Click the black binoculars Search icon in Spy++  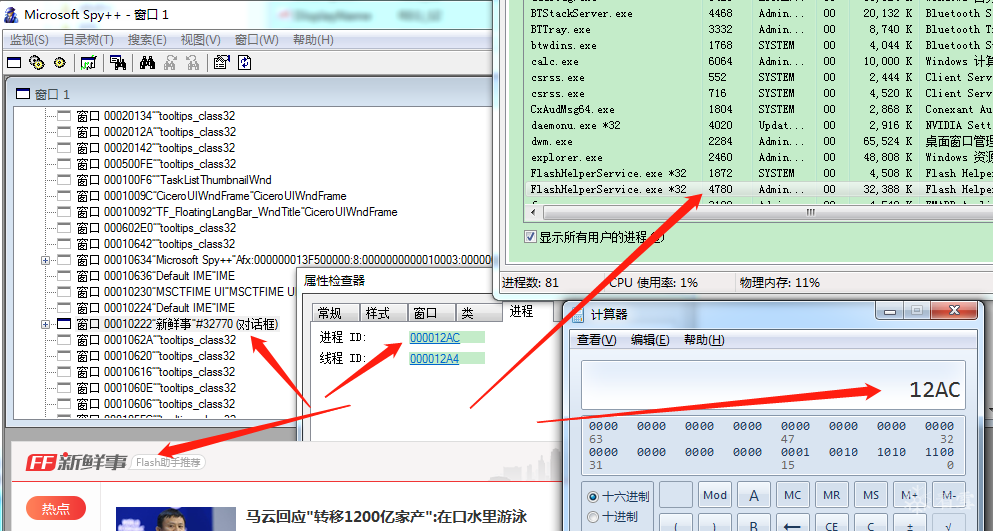point(148,62)
